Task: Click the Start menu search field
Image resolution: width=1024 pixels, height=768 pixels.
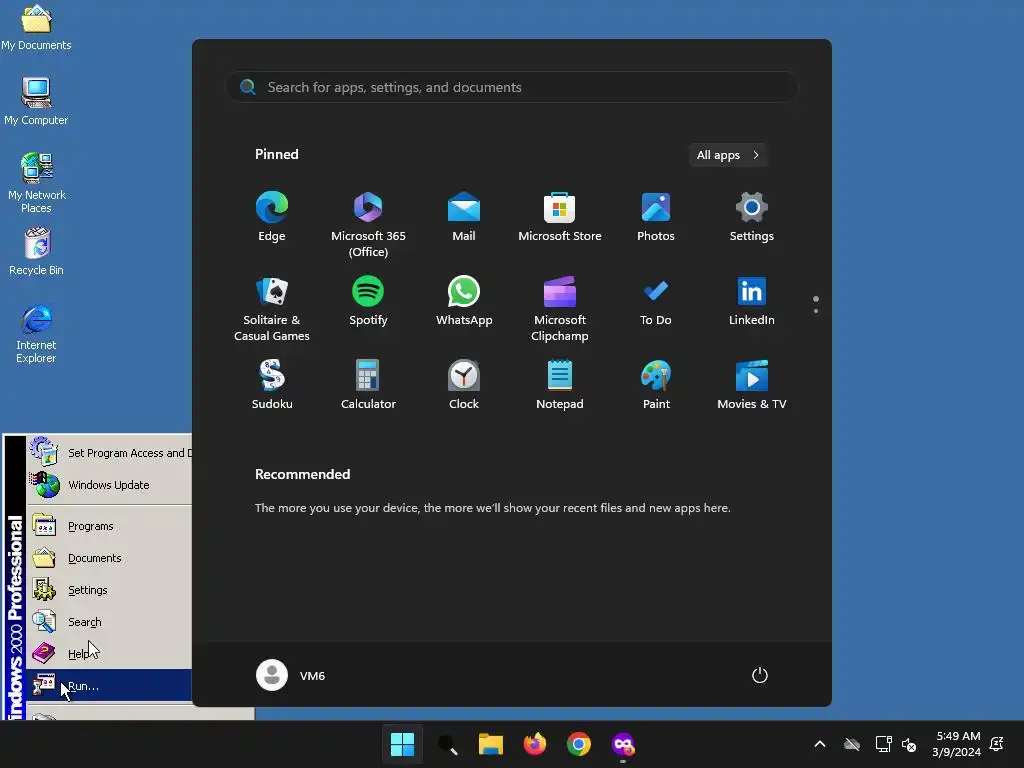Action: point(512,87)
